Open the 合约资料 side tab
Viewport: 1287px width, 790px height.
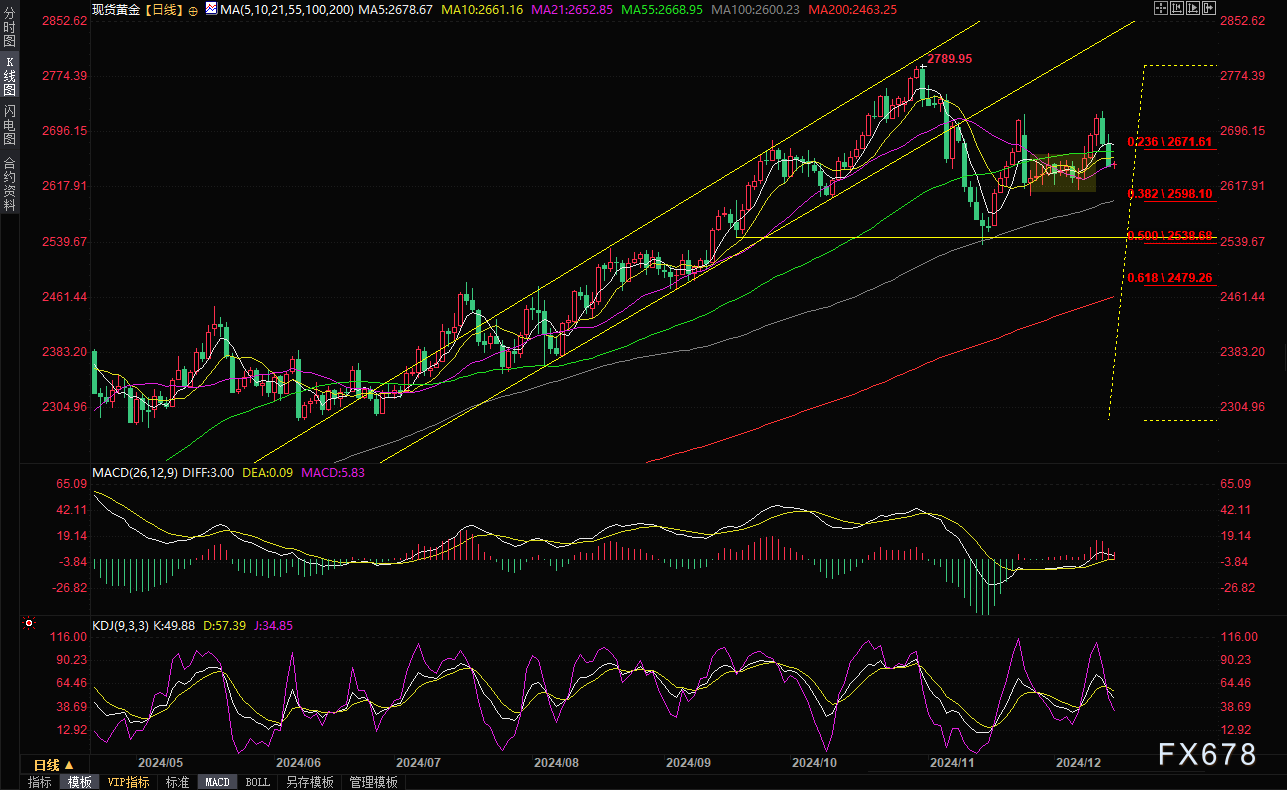coord(10,183)
